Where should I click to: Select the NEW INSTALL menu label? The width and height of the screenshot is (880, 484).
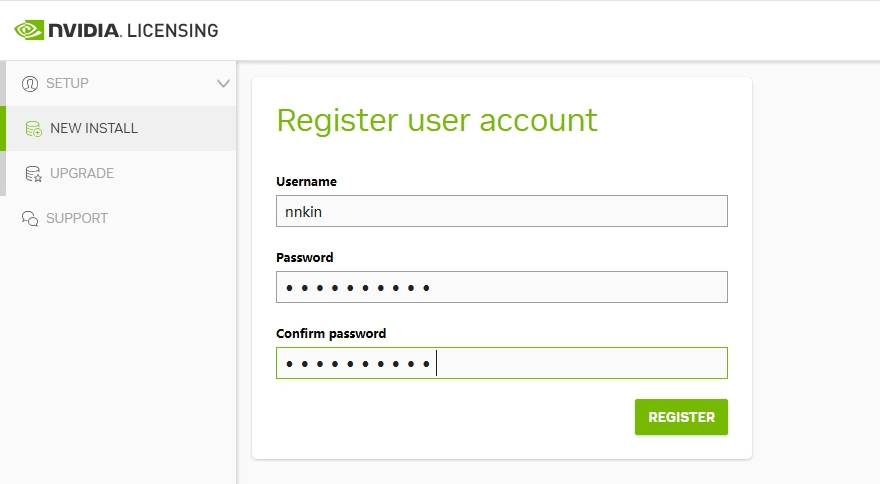pyautogui.click(x=94, y=128)
